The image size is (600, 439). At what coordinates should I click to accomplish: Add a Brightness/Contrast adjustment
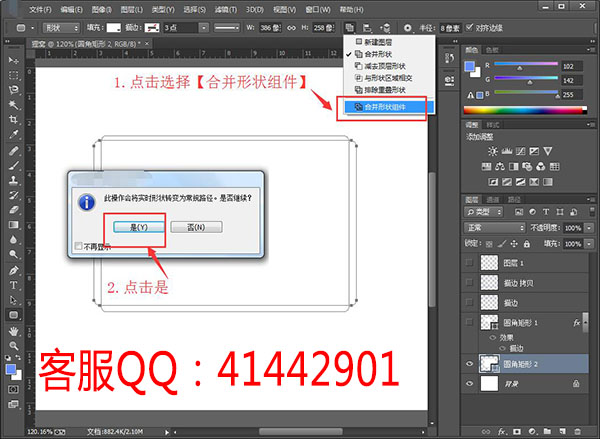(x=492, y=151)
